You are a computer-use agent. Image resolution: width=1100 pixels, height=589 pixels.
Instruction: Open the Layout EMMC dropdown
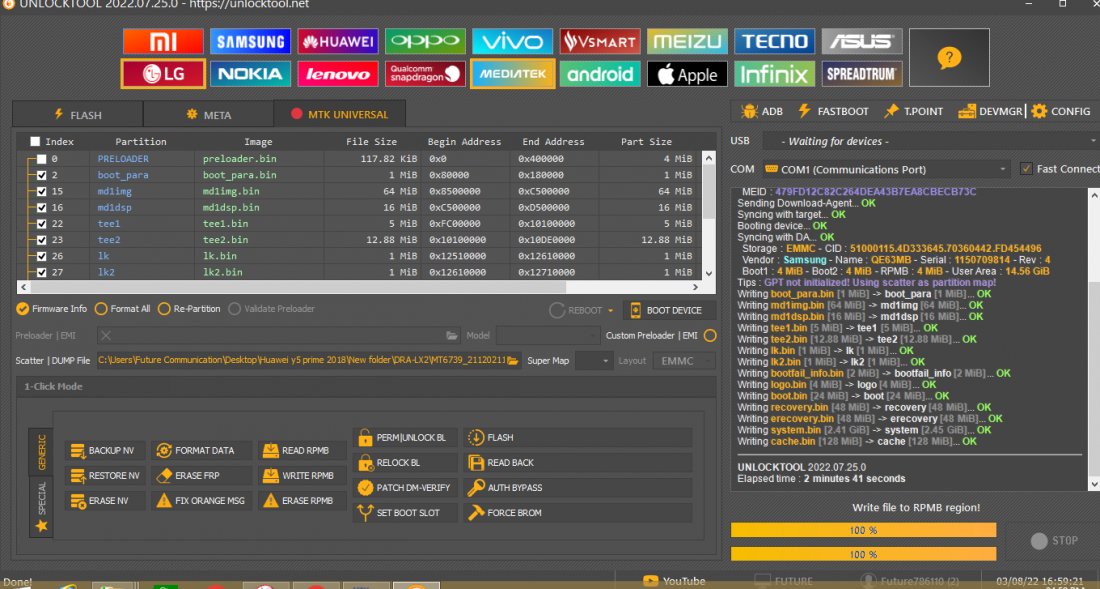click(x=683, y=361)
